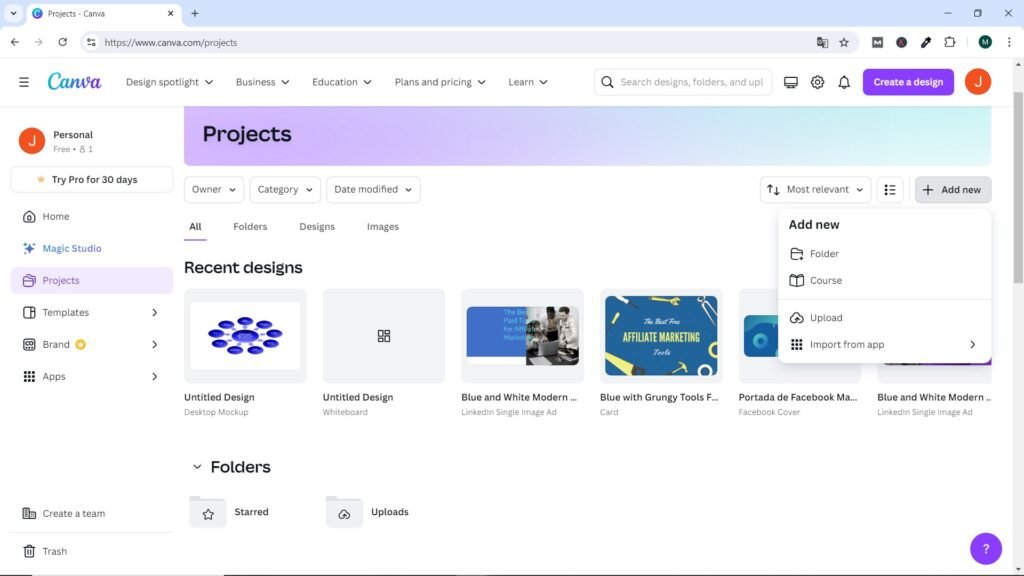
Task: Choose Folder in Add new menu
Action: click(824, 254)
